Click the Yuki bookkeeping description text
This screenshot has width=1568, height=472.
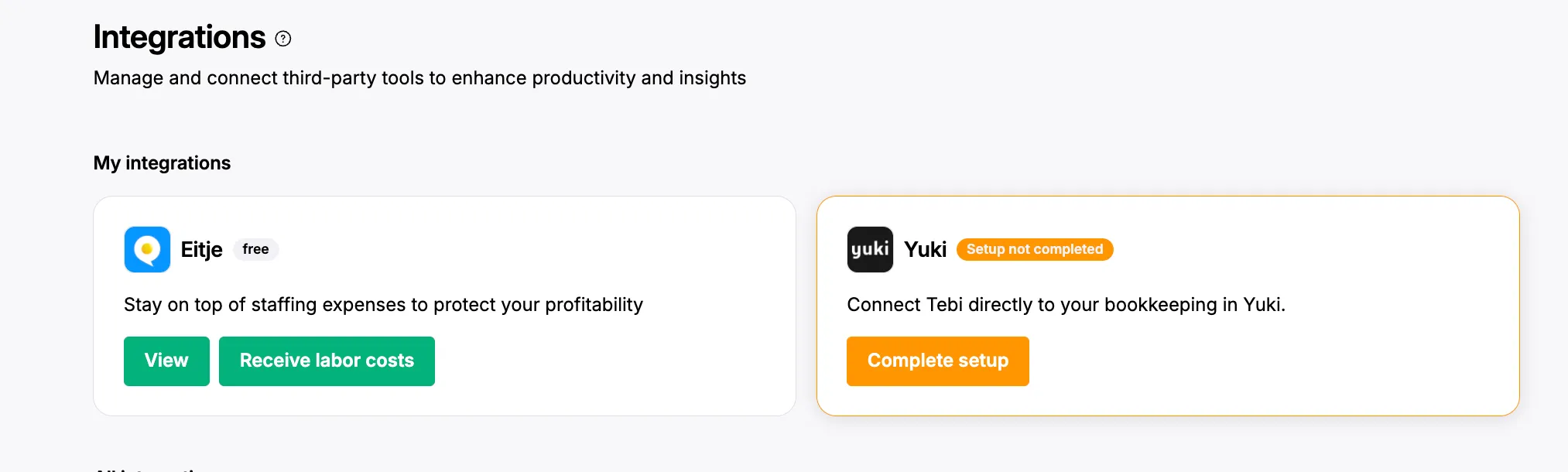1066,305
